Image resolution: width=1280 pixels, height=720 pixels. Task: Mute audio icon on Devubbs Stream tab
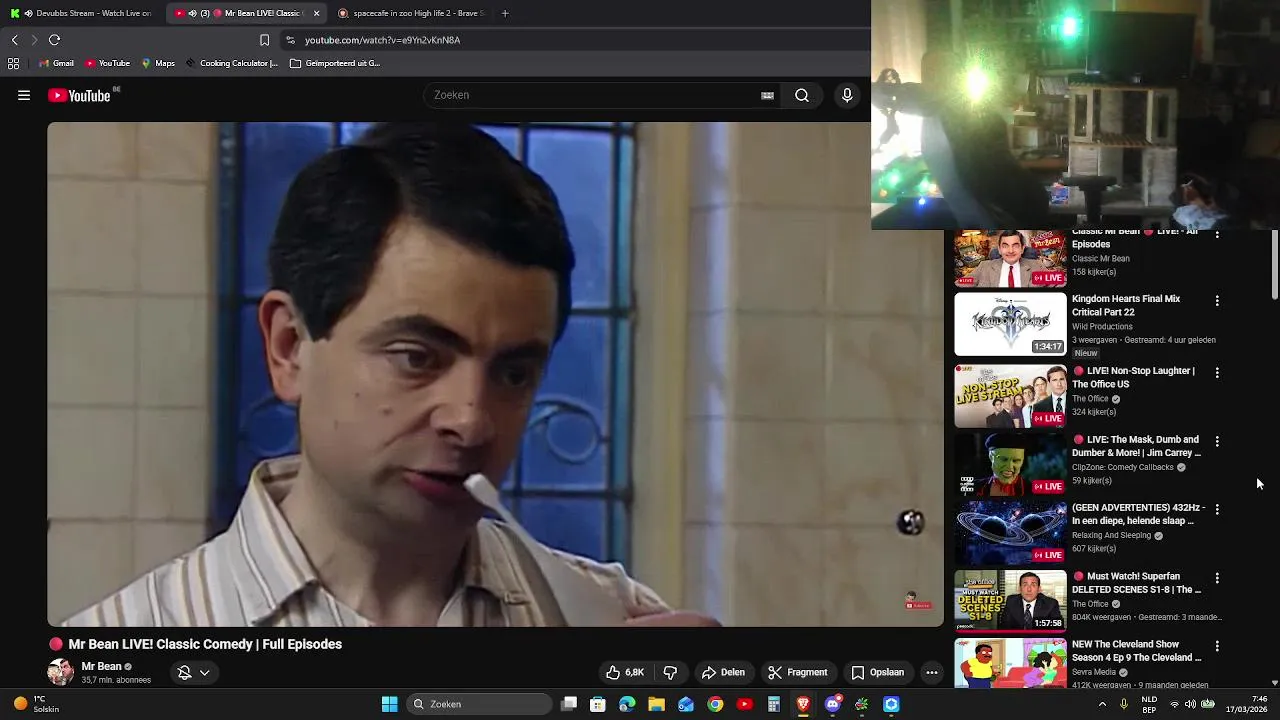coord(27,13)
